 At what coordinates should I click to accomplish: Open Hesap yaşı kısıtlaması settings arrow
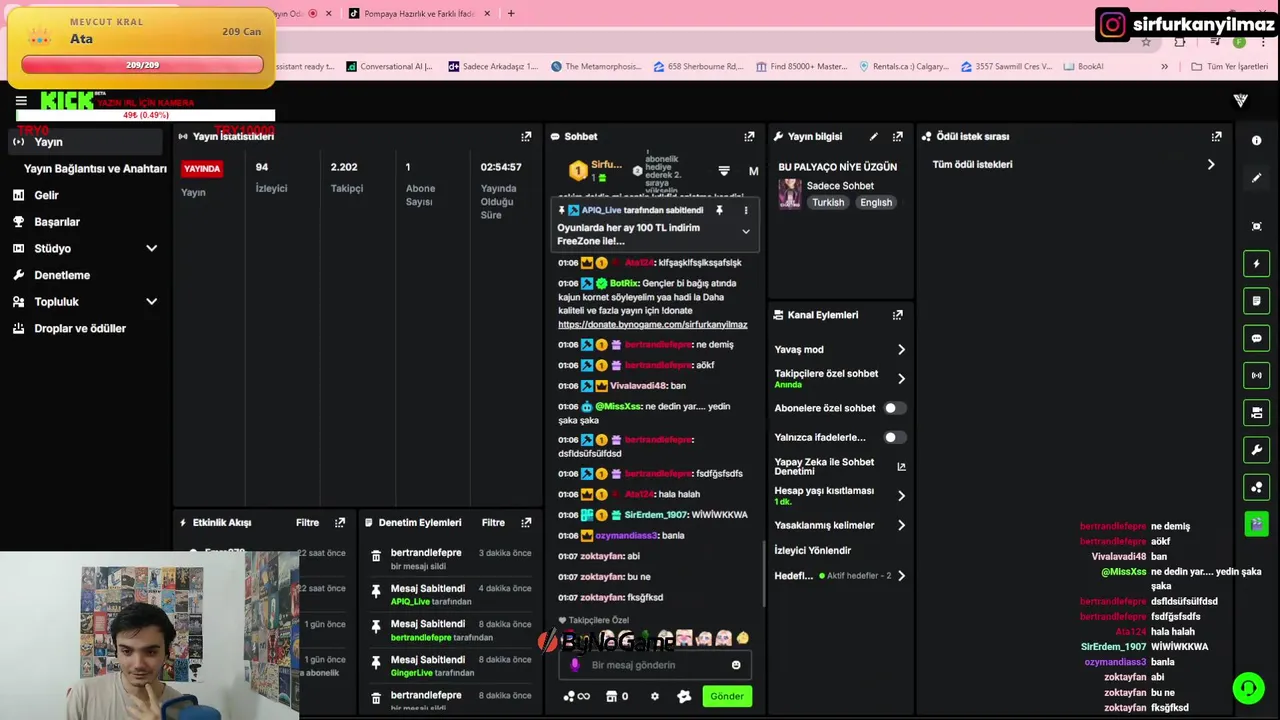[x=901, y=495]
